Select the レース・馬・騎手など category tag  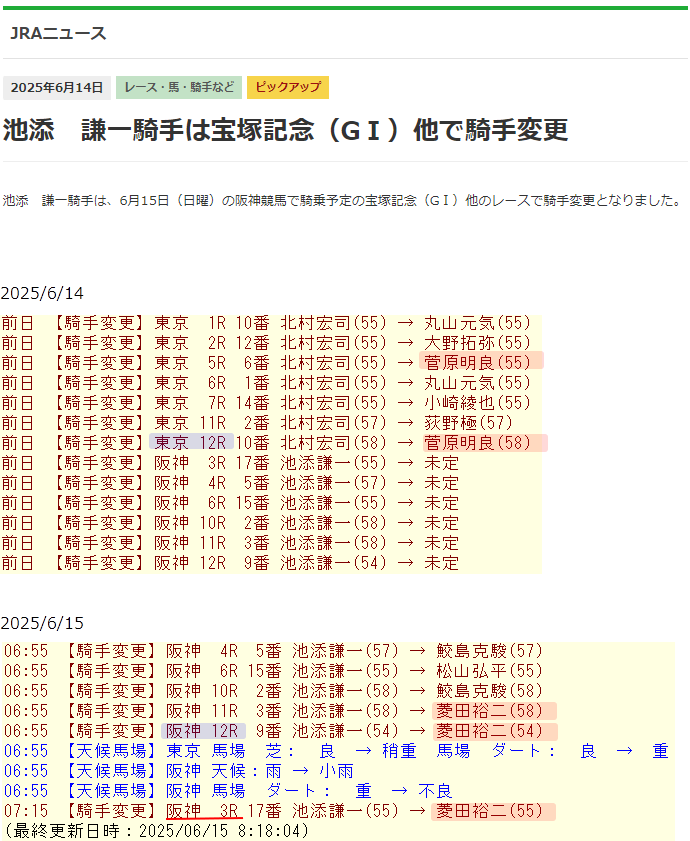[179, 87]
